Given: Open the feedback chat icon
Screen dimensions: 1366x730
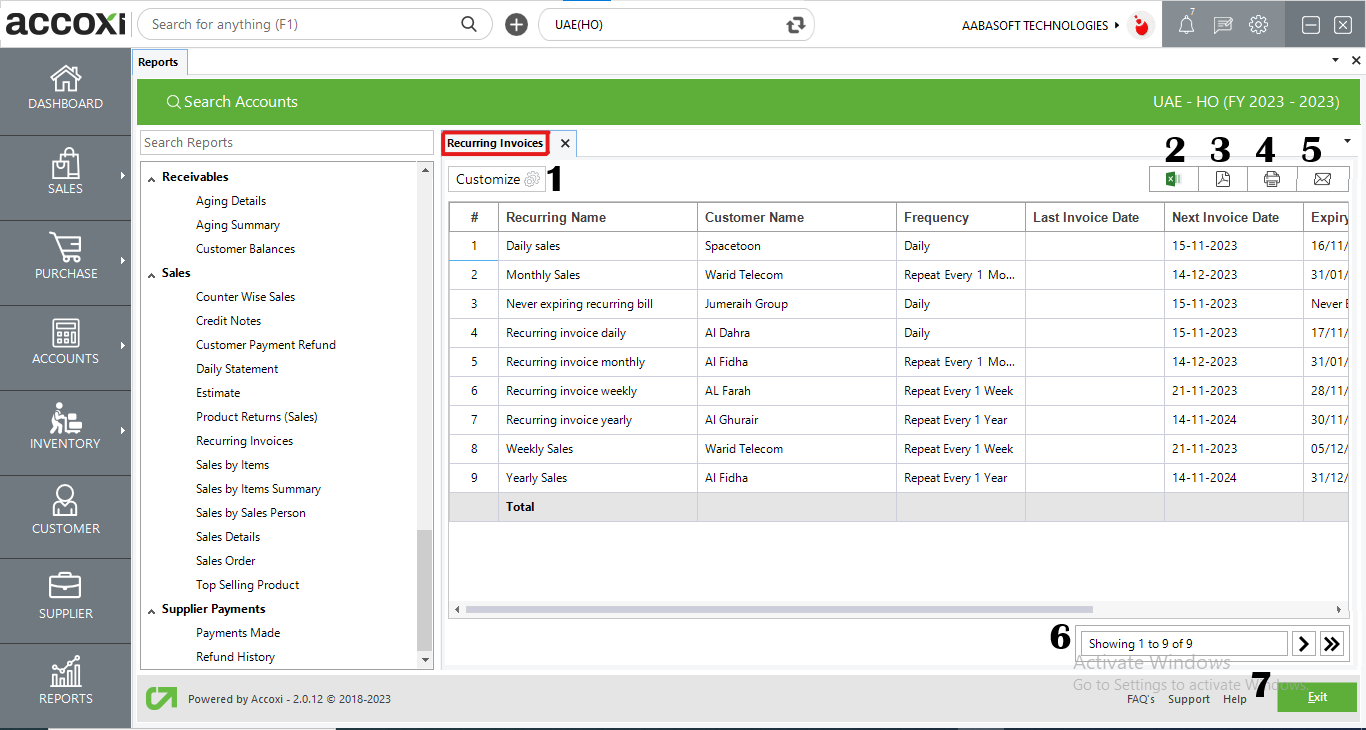Looking at the screenshot, I should 1222,24.
